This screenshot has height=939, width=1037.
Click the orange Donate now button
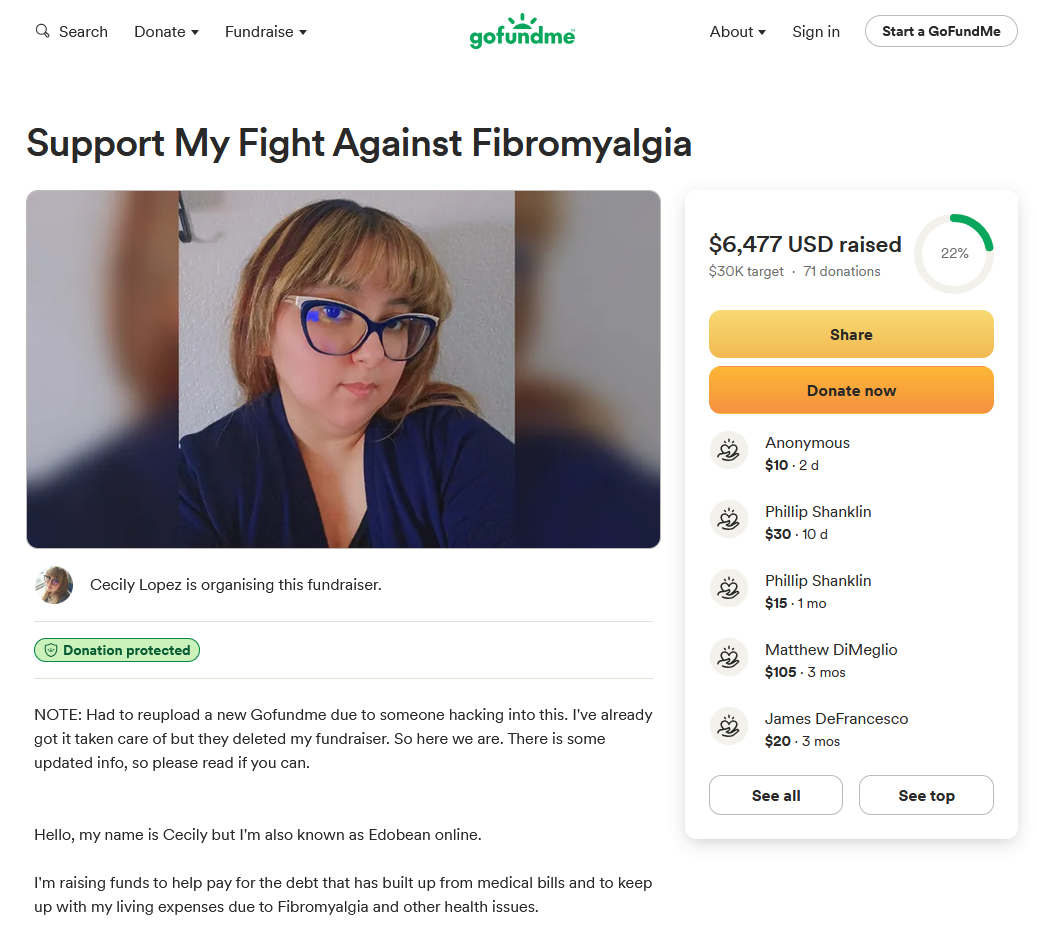(x=851, y=391)
